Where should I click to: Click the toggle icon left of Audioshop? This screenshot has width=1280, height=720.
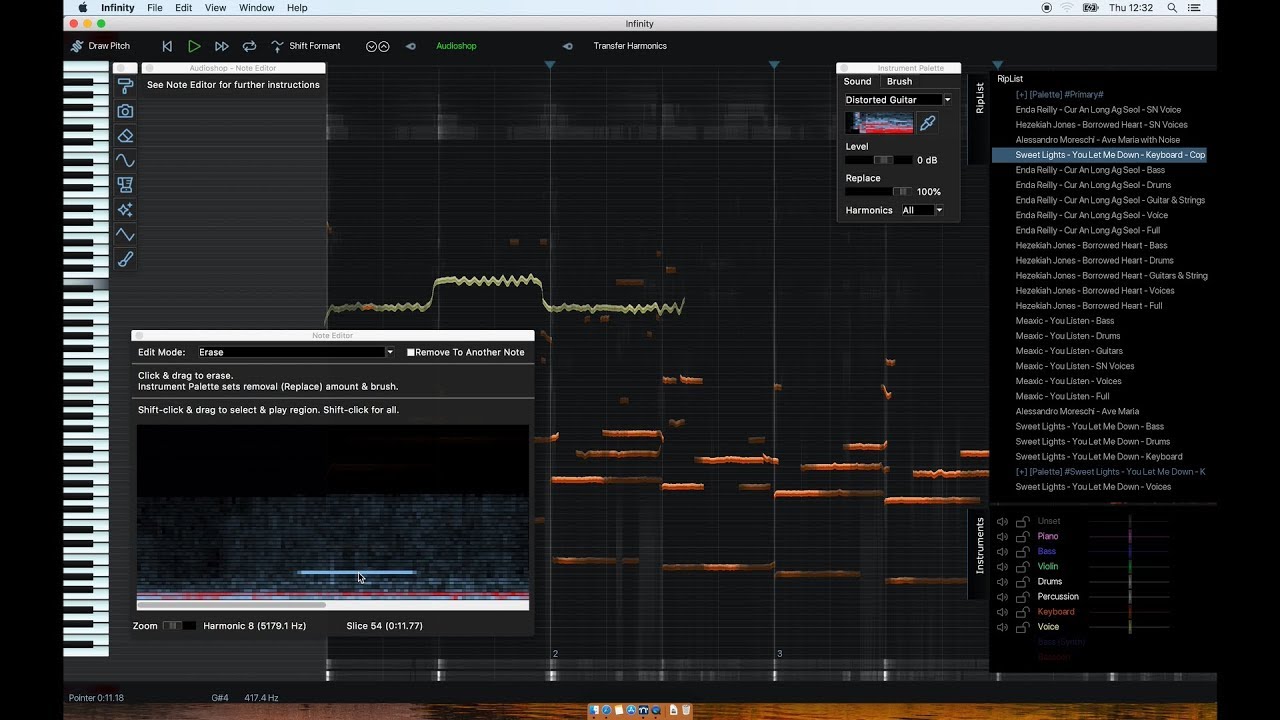point(410,46)
